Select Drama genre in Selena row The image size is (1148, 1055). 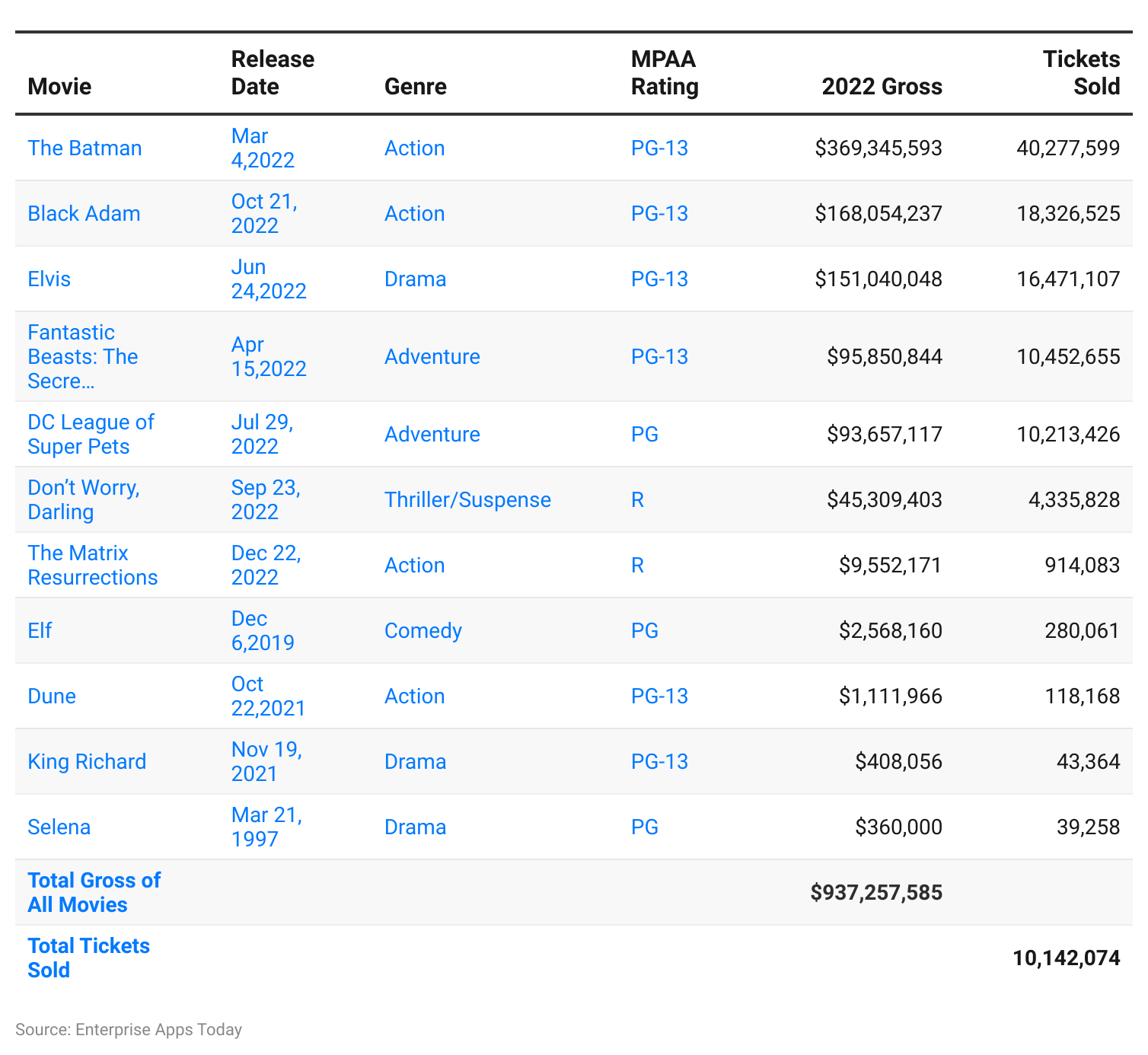[415, 827]
